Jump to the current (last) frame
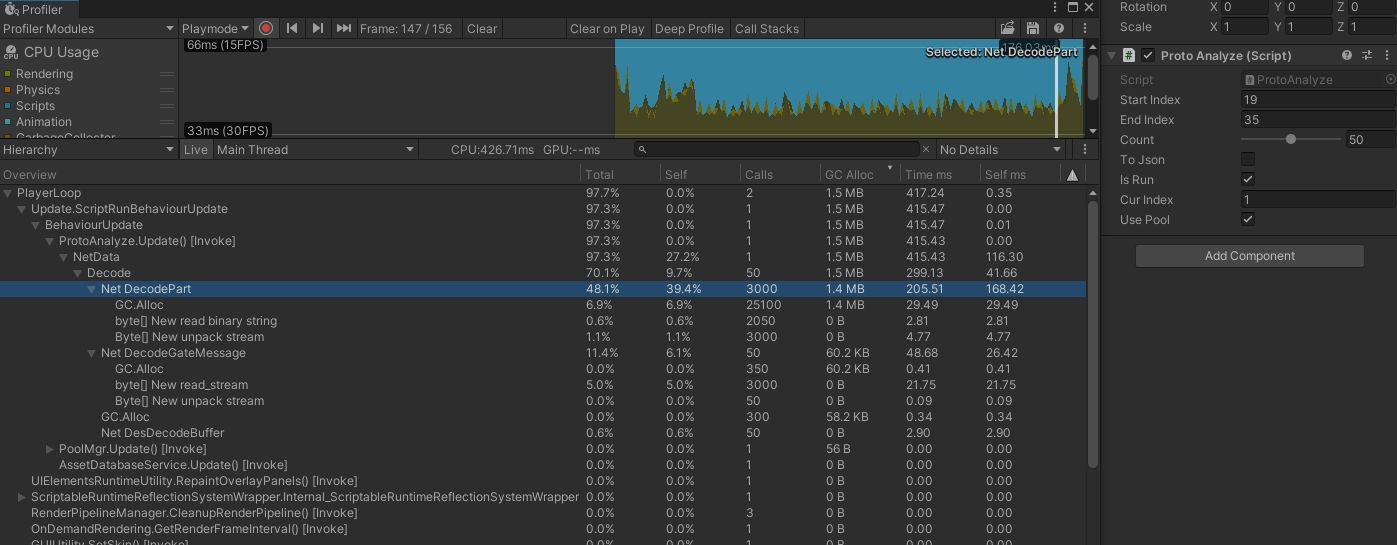 pos(344,29)
